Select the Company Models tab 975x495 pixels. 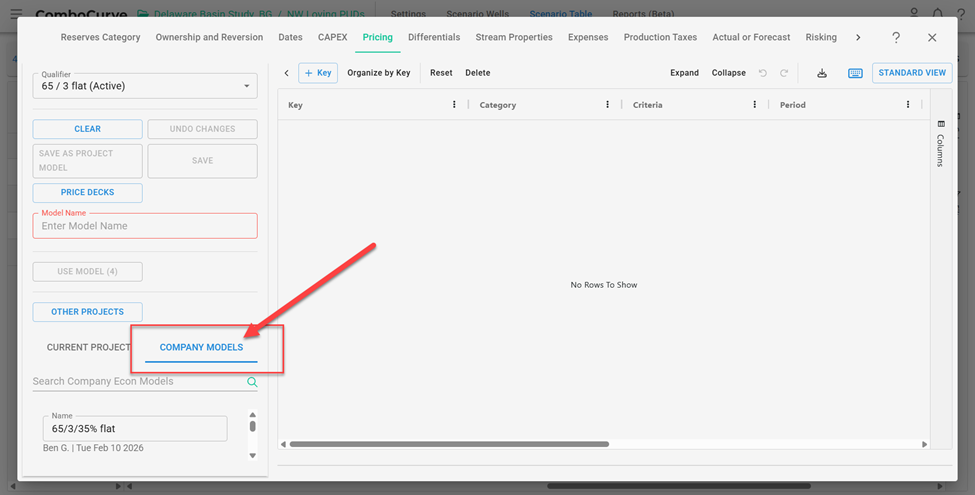[x=201, y=347]
